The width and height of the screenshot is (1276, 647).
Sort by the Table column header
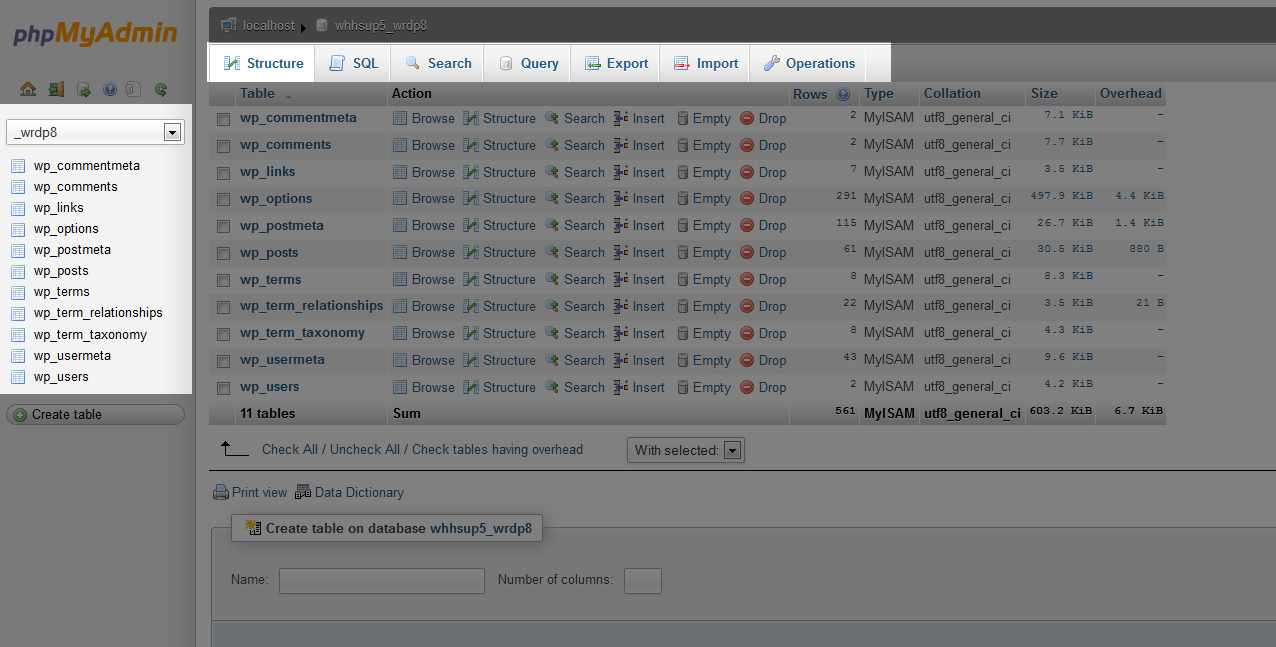click(x=257, y=94)
